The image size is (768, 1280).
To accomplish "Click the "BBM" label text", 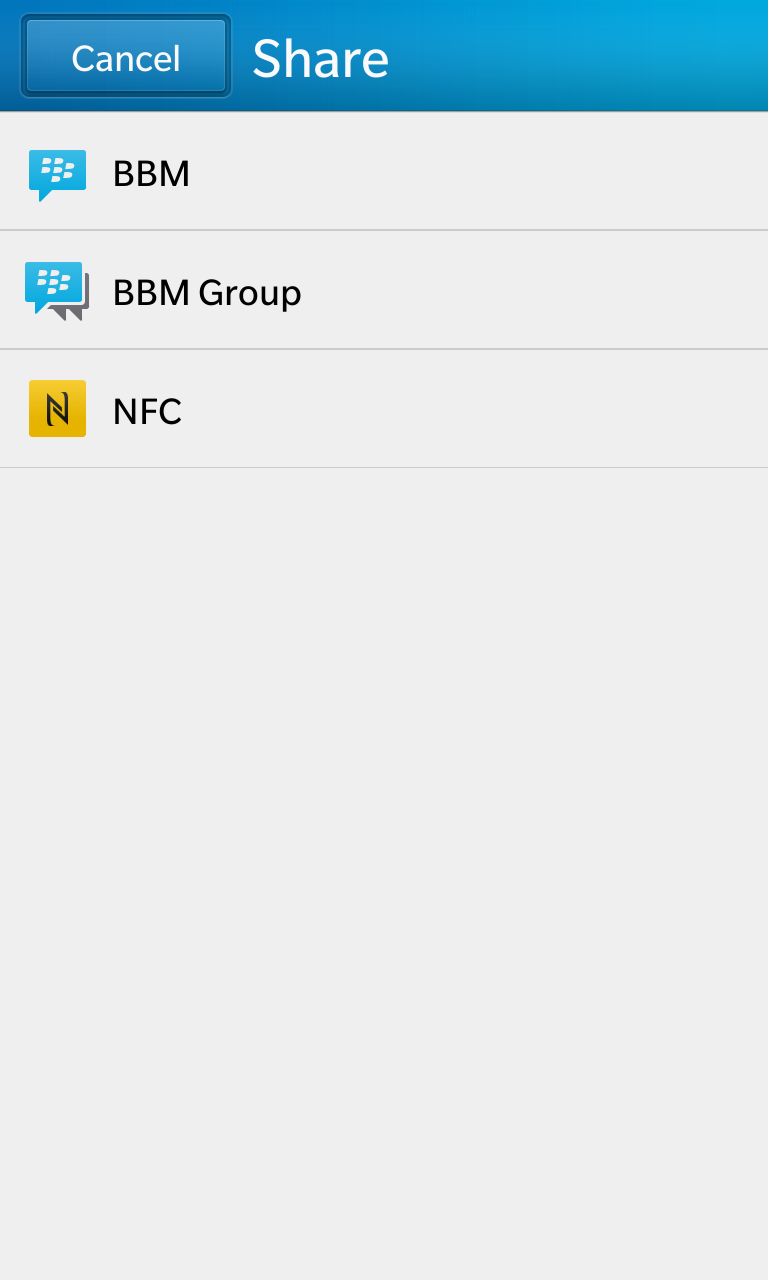I will click(x=151, y=174).
